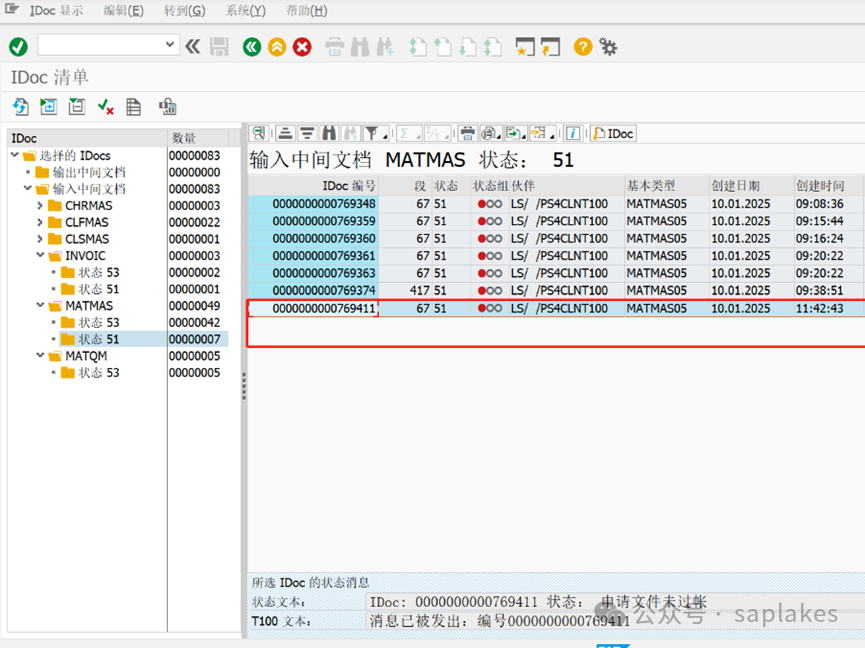The height and width of the screenshot is (648, 865).
Task: Click the refresh icon under IDoc 清单
Action: coord(20,107)
